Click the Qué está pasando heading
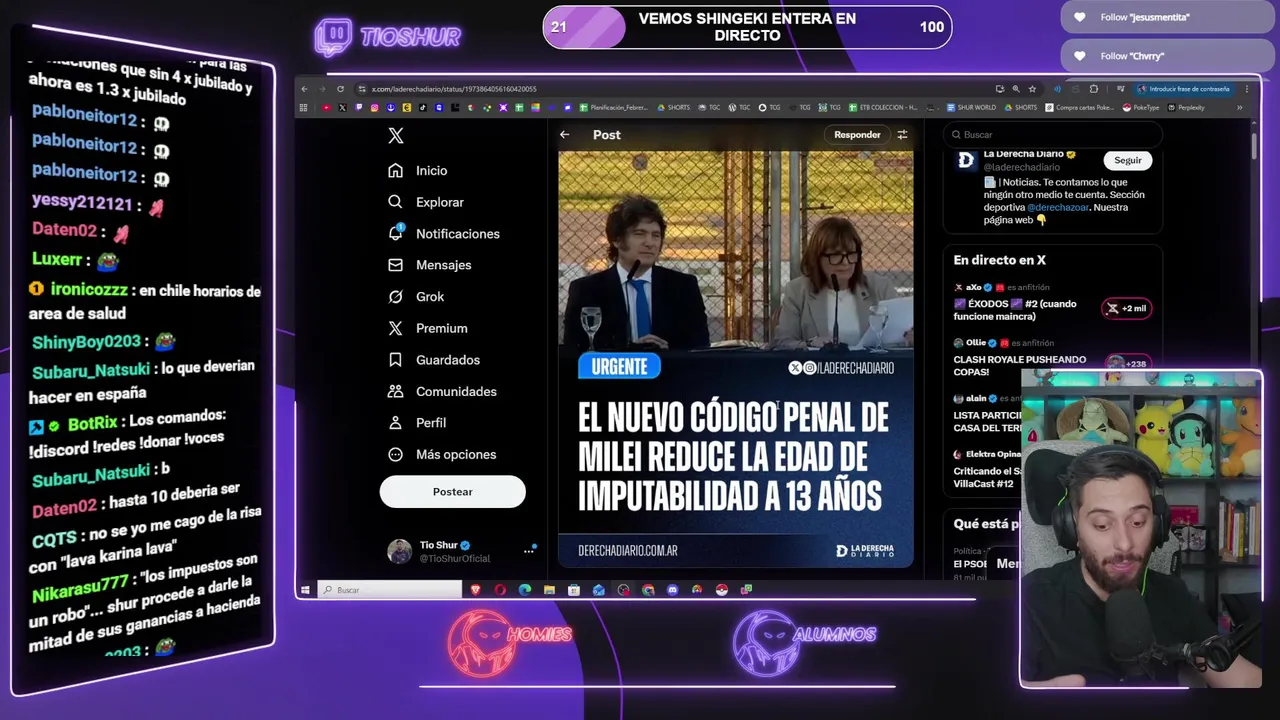This screenshot has width=1280, height=720. click(985, 523)
